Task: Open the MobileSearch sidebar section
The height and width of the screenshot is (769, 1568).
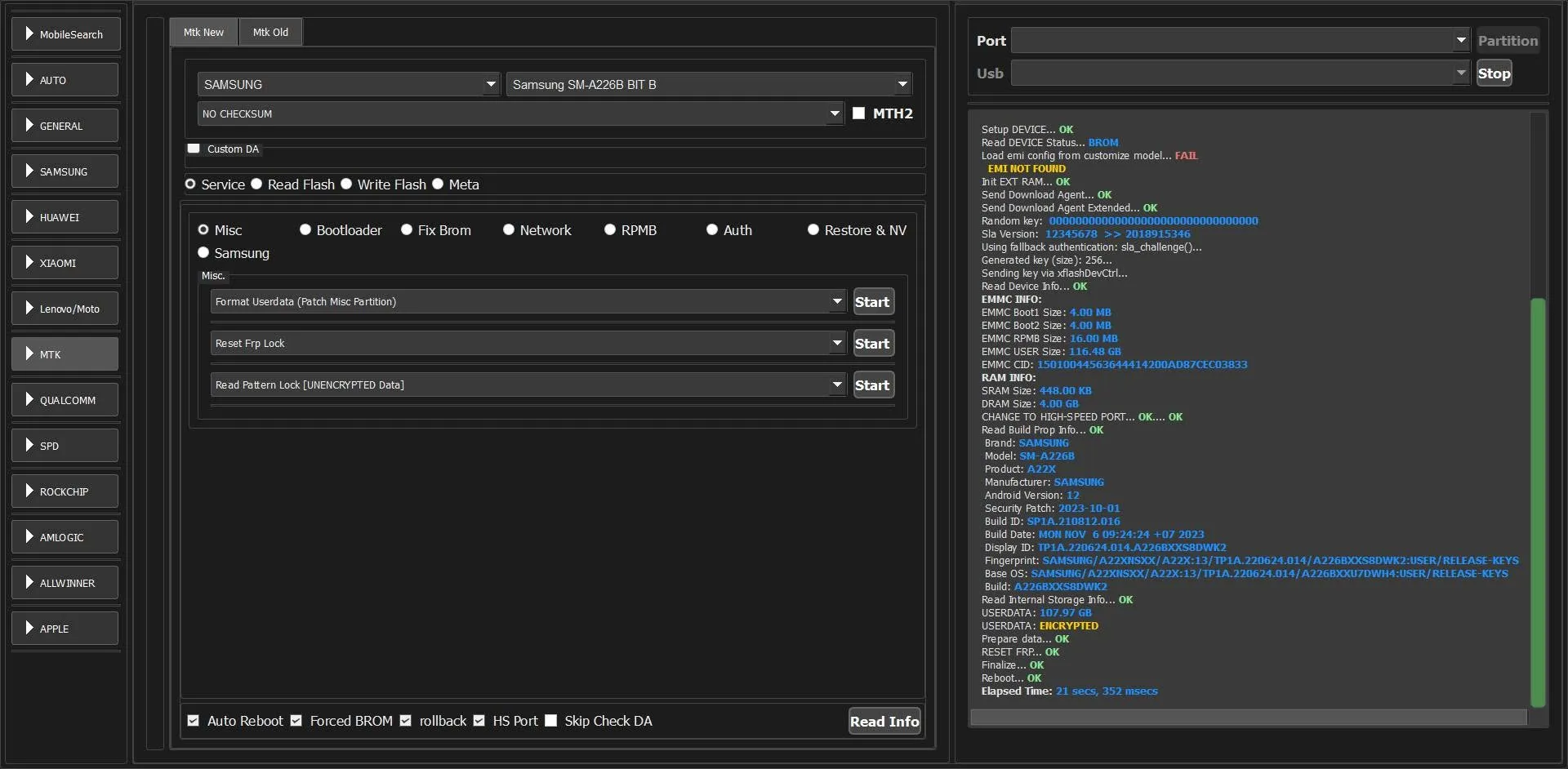Action: tap(66, 34)
